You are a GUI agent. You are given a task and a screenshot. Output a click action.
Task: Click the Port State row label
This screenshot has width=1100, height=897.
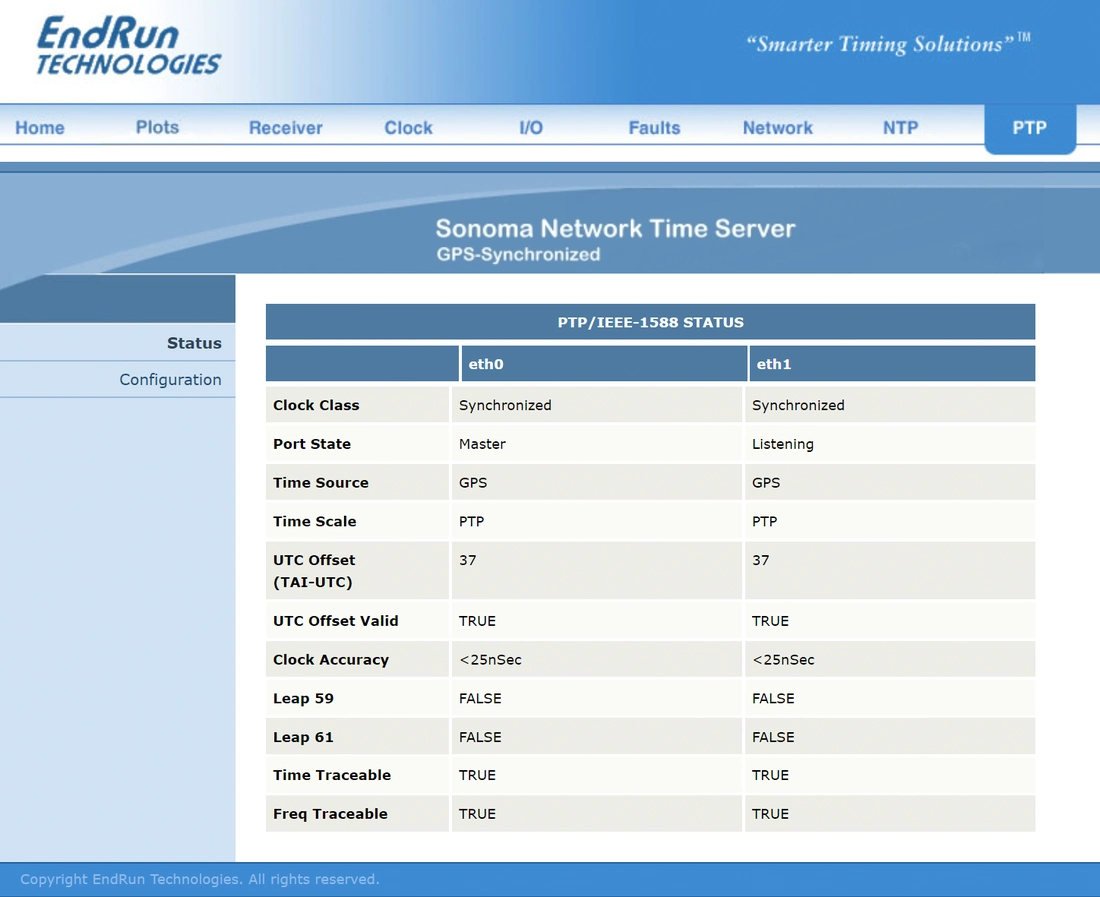pos(312,444)
